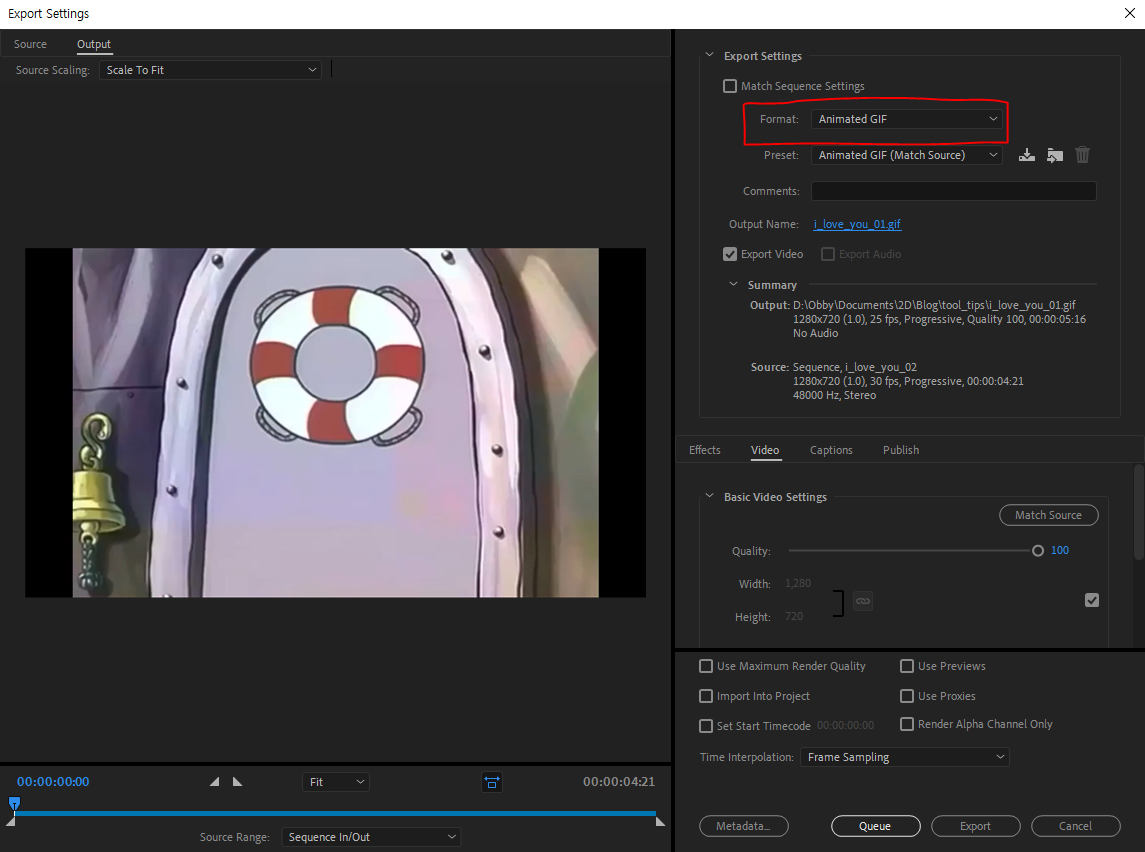This screenshot has width=1145, height=852.
Task: Open the Fit zoom level dropdown
Action: click(336, 782)
